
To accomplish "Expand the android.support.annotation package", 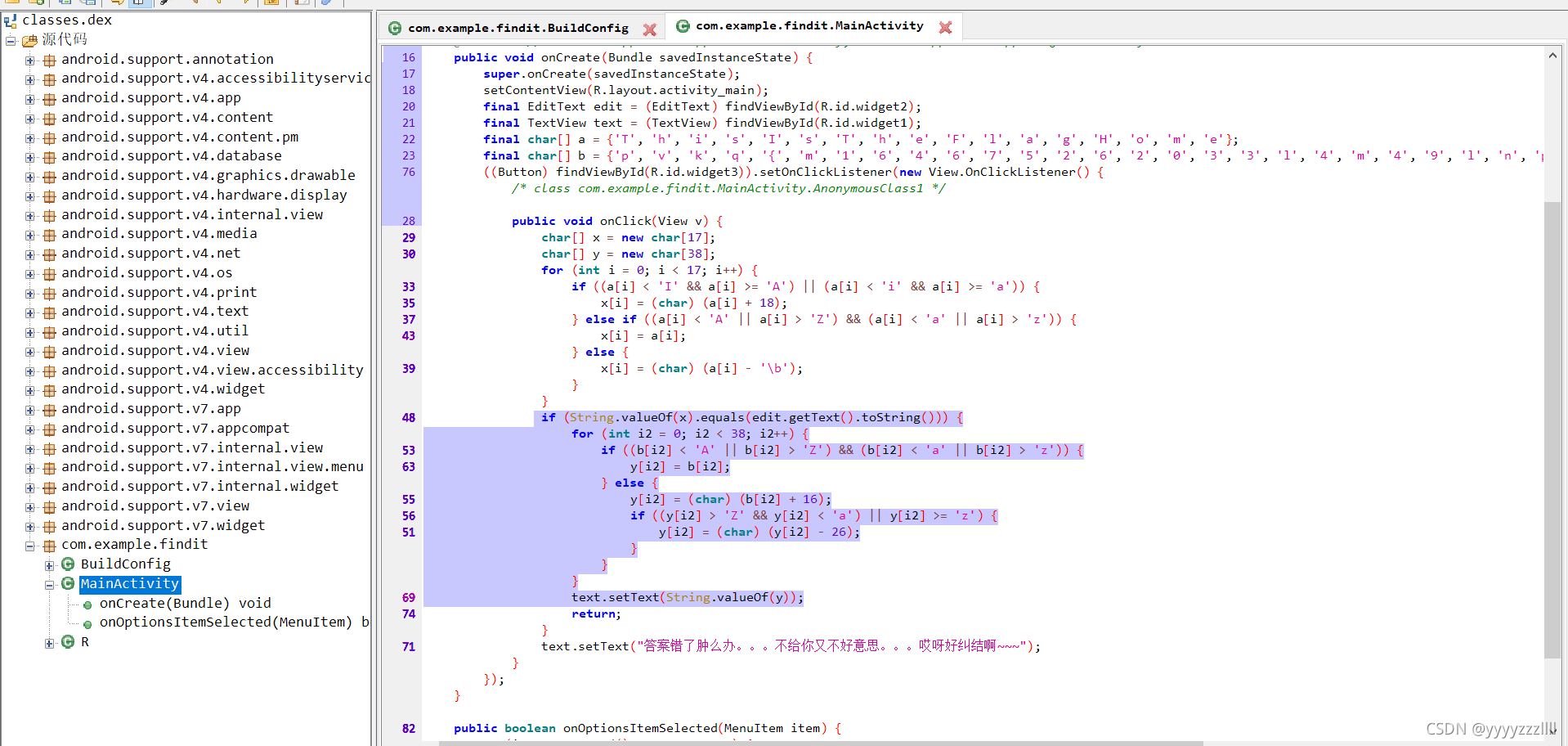I will (x=29, y=61).
